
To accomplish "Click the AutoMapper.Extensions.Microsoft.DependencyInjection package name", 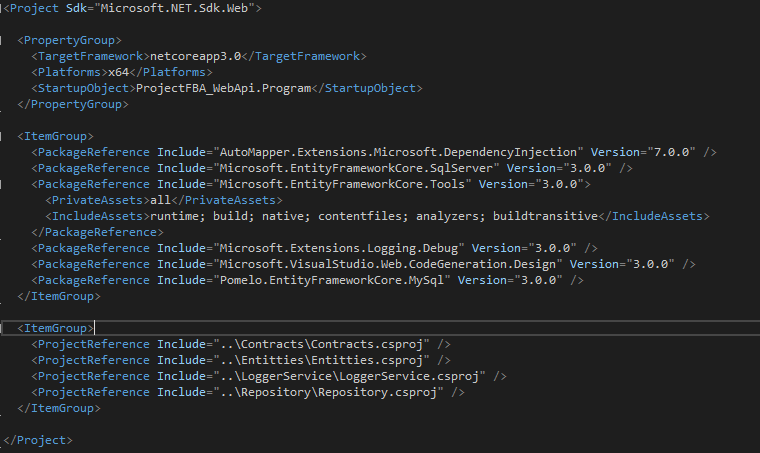I will click(398, 152).
